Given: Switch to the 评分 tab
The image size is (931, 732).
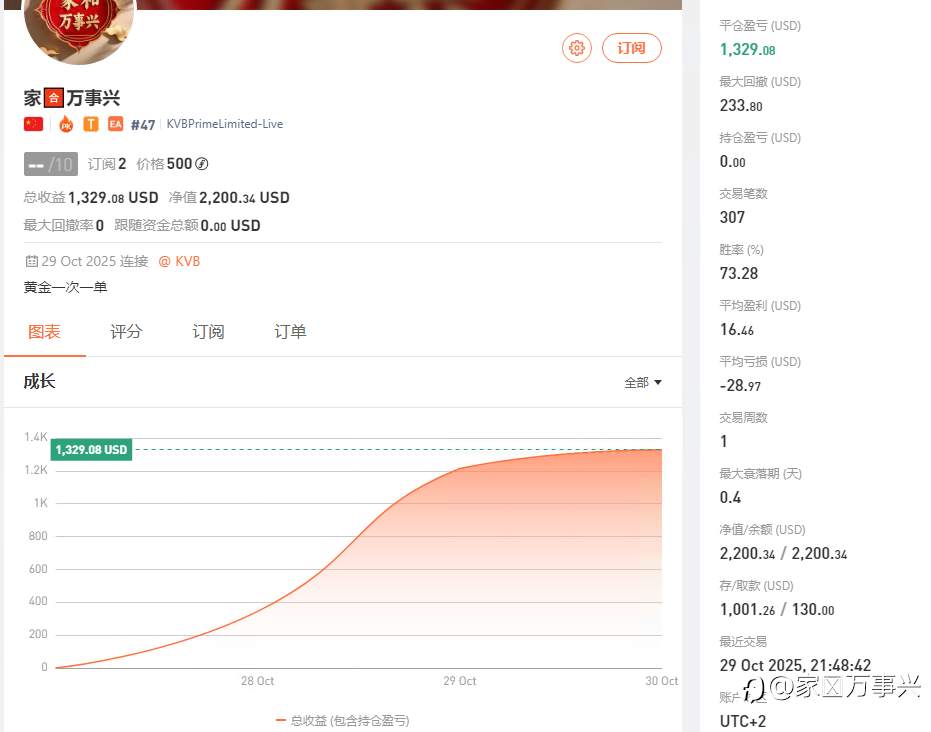Looking at the screenshot, I should point(126,332).
